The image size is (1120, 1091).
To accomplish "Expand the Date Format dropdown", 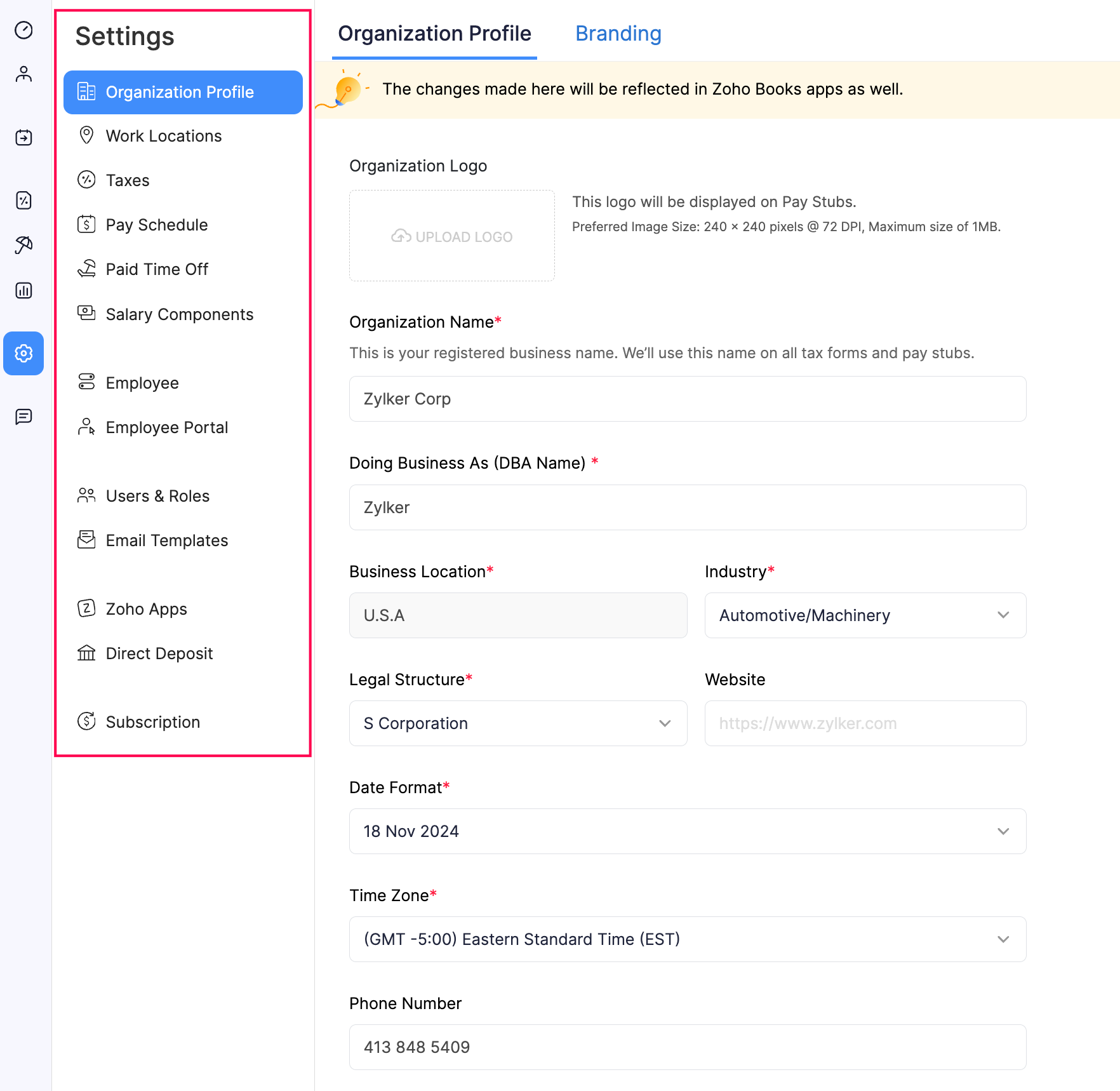I will click(687, 831).
